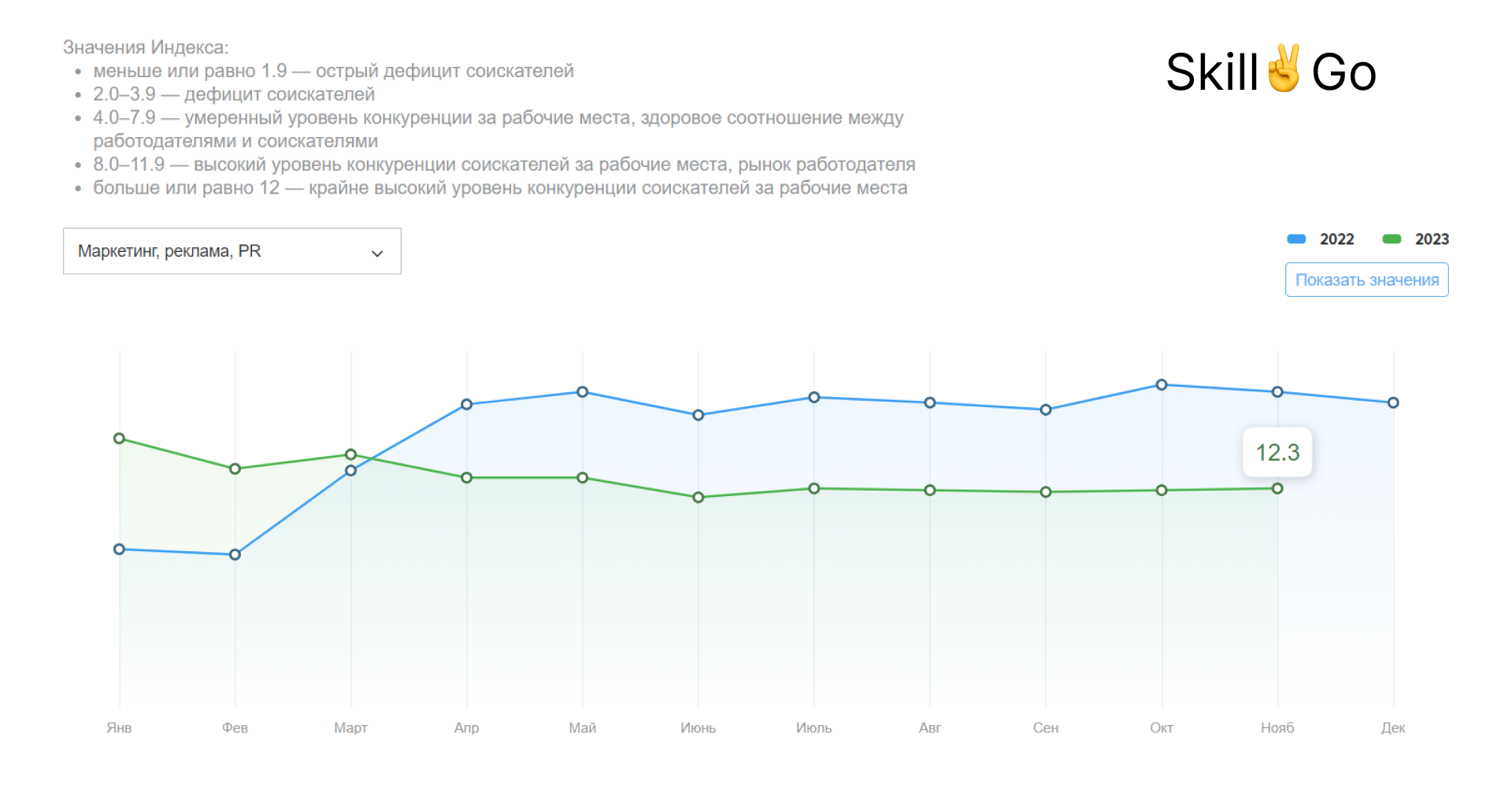This screenshot has height=793, width=1512.
Task: Click the 'Показать значения' button
Action: (x=1366, y=280)
